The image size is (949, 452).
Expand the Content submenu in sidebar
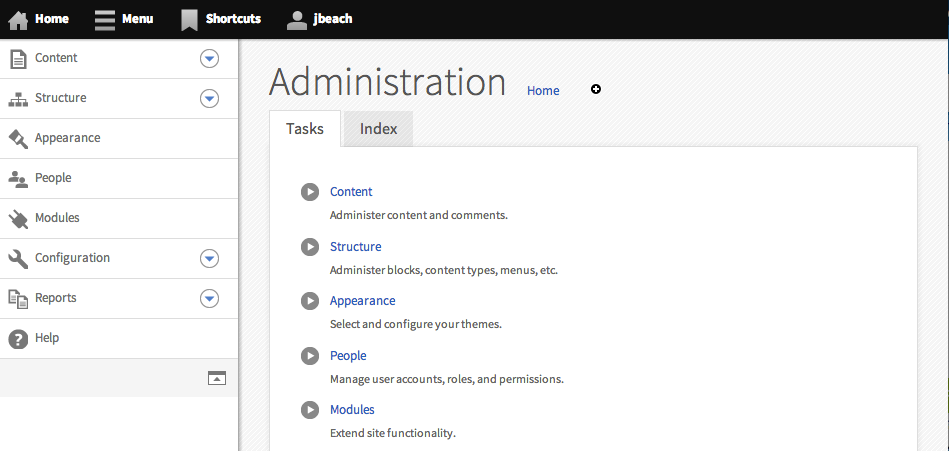coord(209,59)
